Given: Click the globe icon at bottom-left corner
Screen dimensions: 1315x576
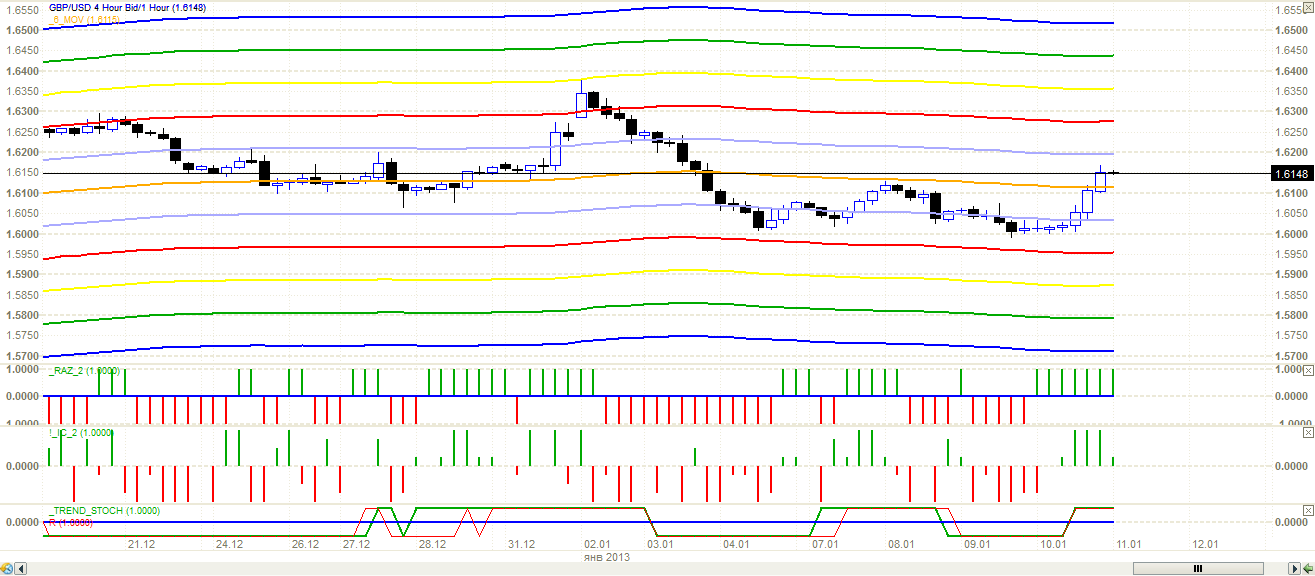Looking at the screenshot, I should point(8,568).
